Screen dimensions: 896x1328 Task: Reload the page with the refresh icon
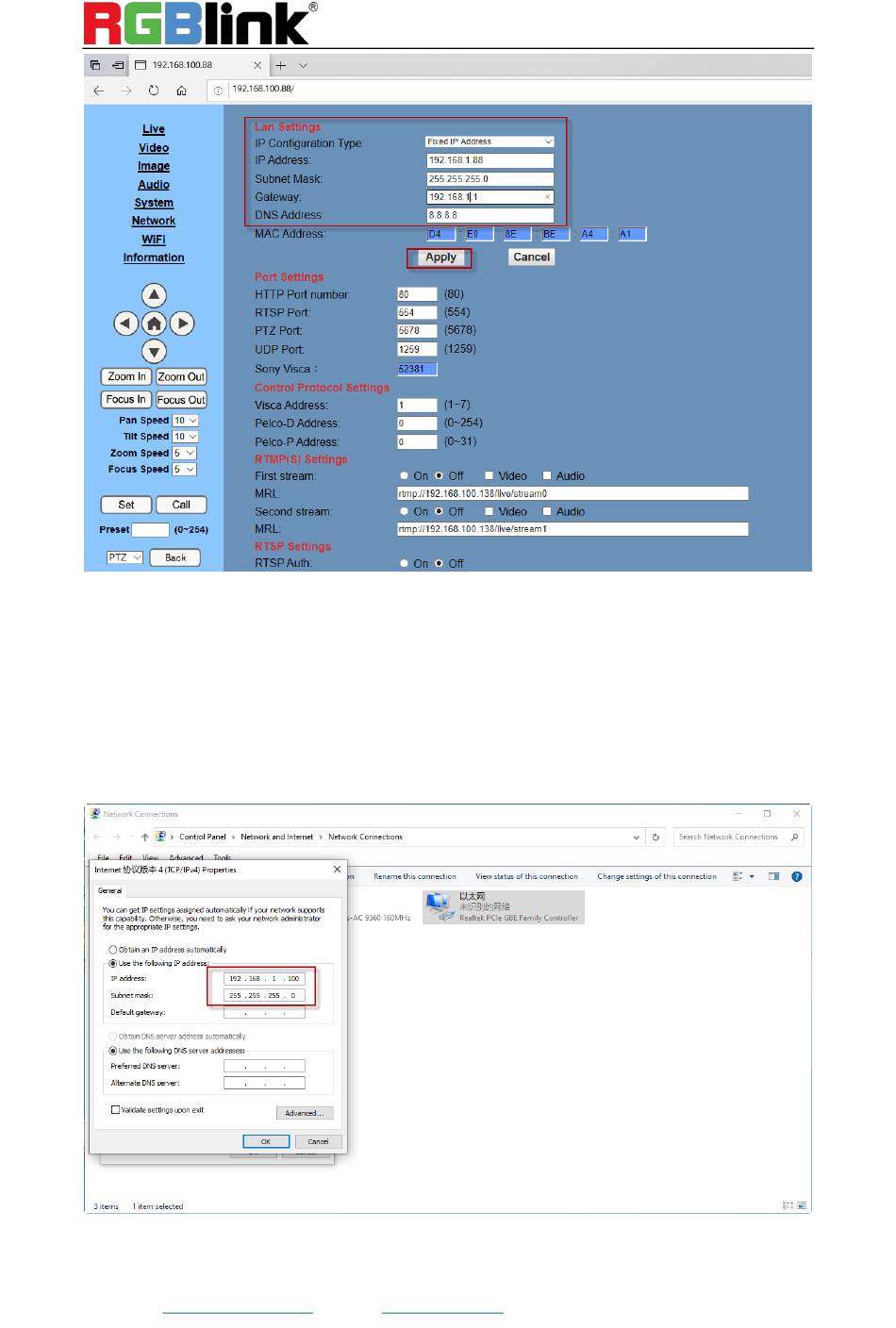154,91
